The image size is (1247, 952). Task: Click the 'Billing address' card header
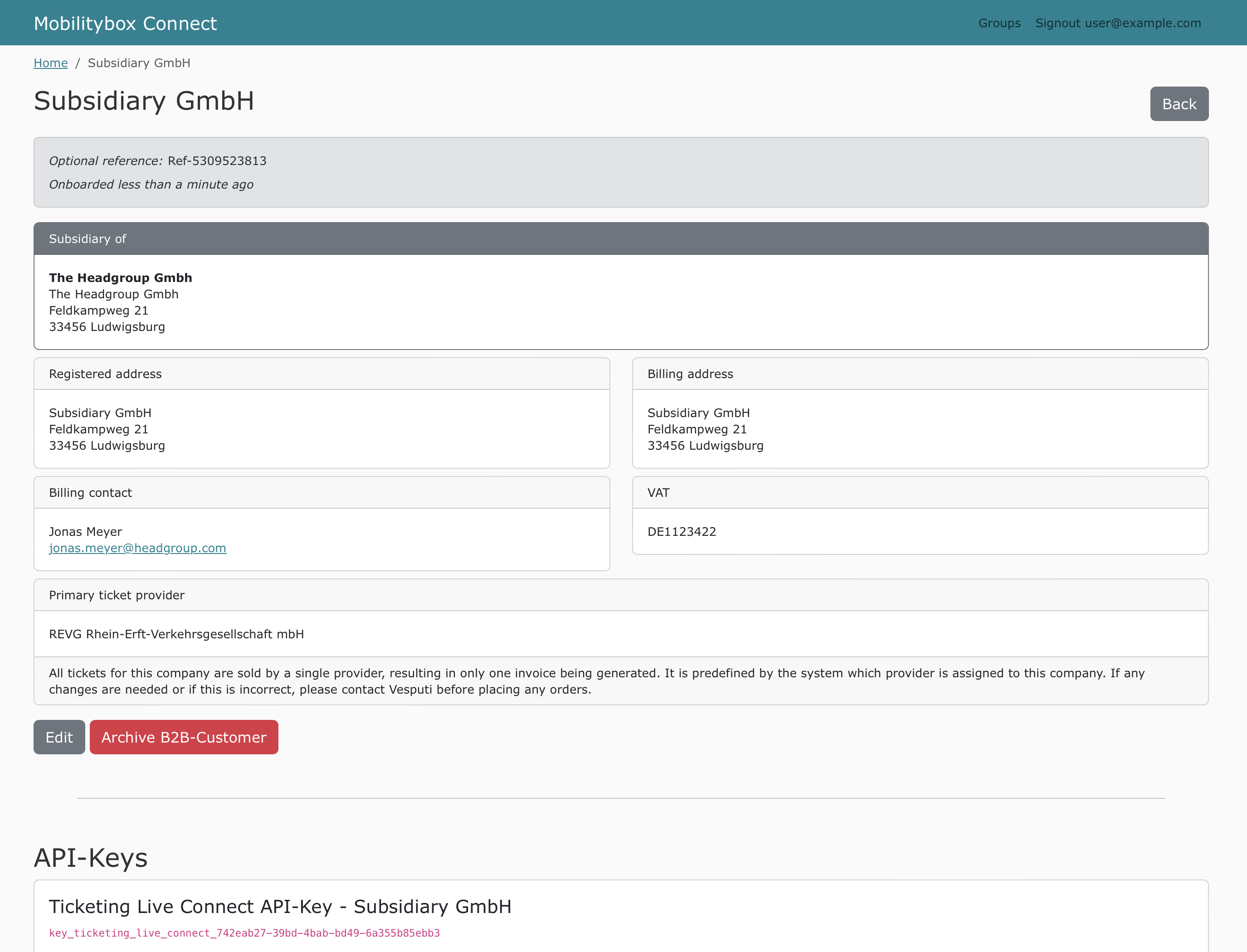[x=921, y=374]
